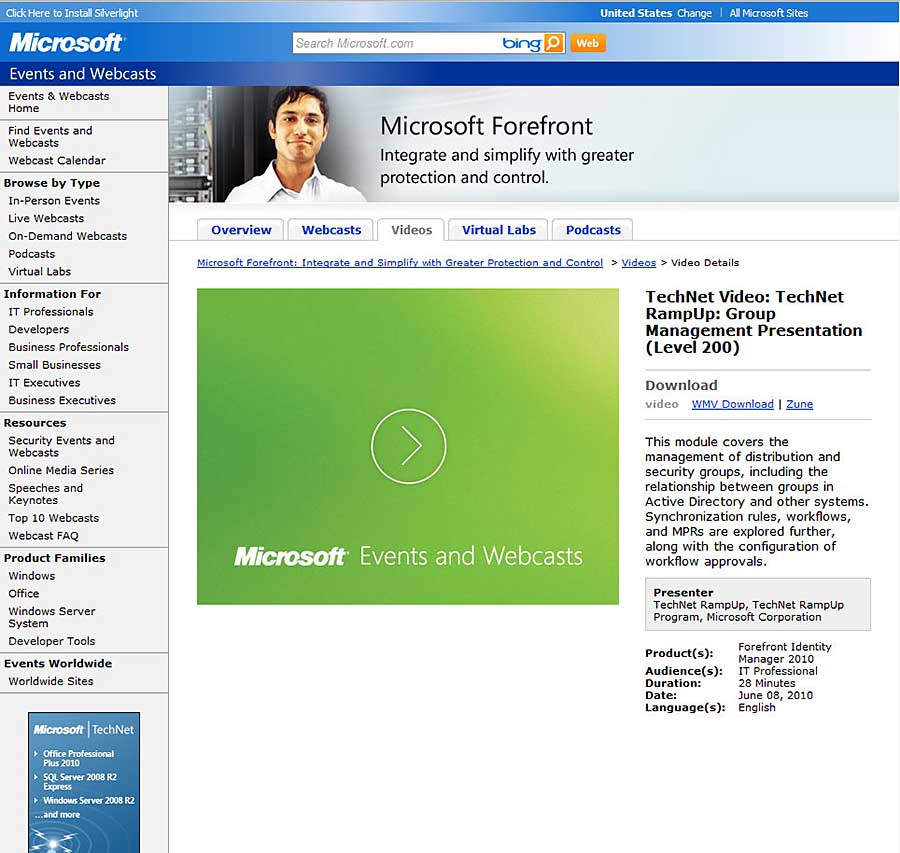Select Windows product family
Image resolution: width=900 pixels, height=853 pixels.
[x=32, y=576]
